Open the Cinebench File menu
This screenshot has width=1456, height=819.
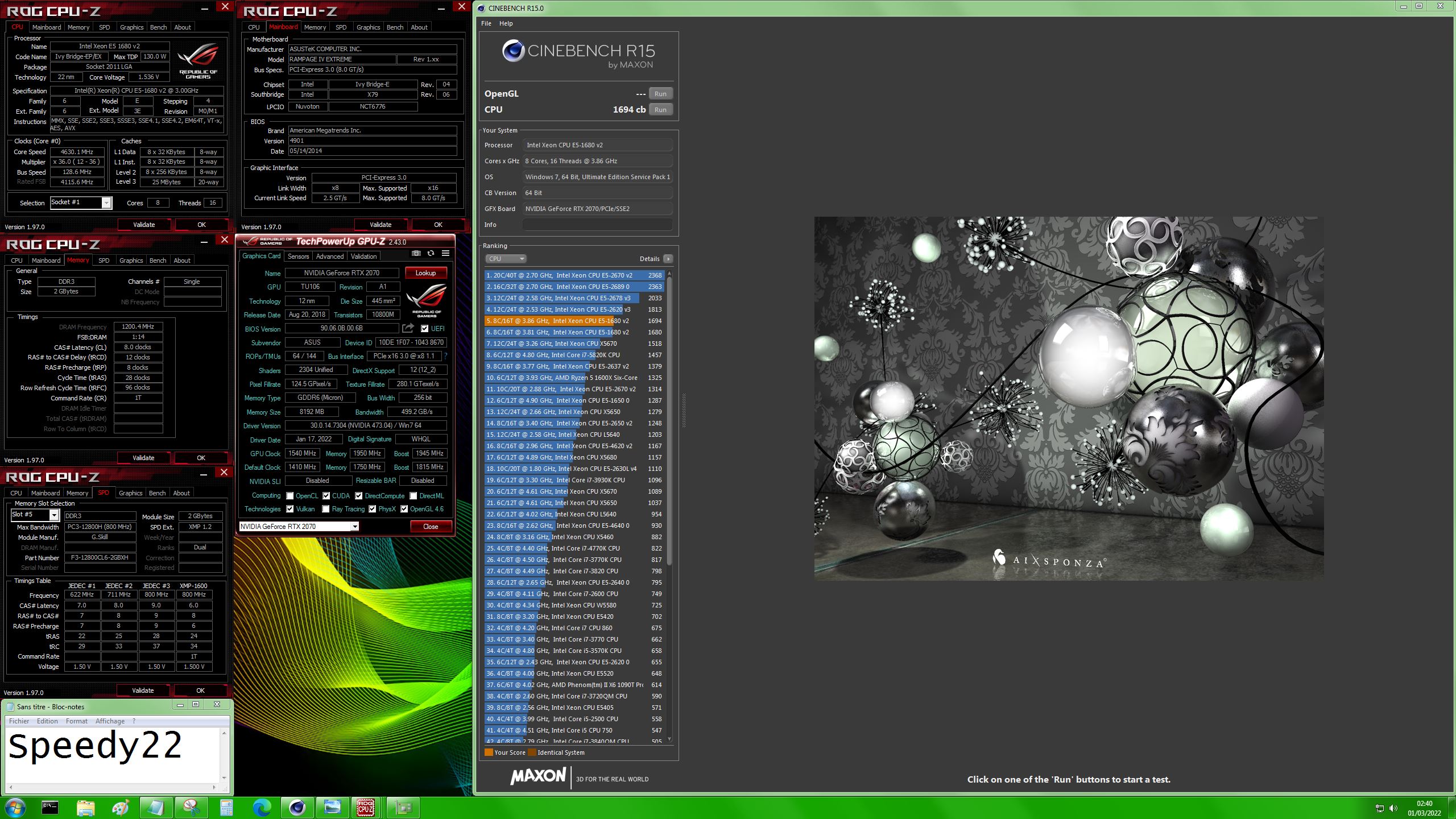click(x=486, y=23)
